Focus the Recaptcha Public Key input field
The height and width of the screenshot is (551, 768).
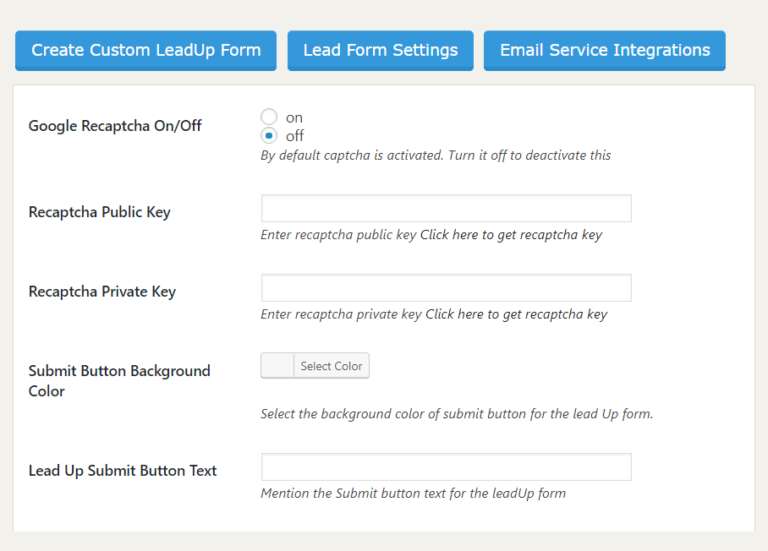point(446,208)
